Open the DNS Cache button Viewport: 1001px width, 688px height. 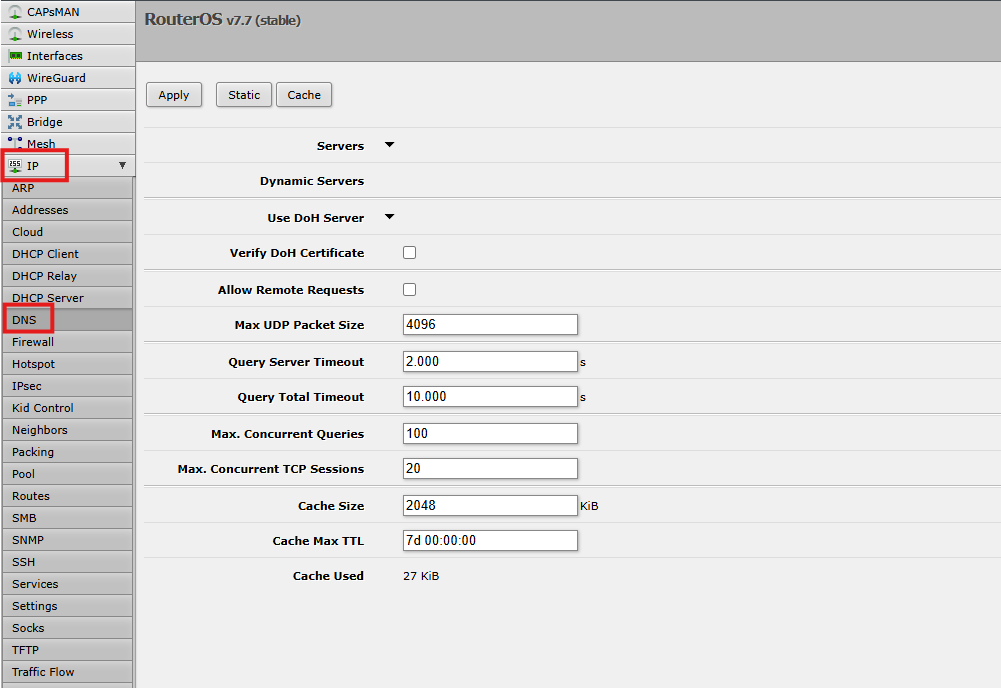point(304,95)
